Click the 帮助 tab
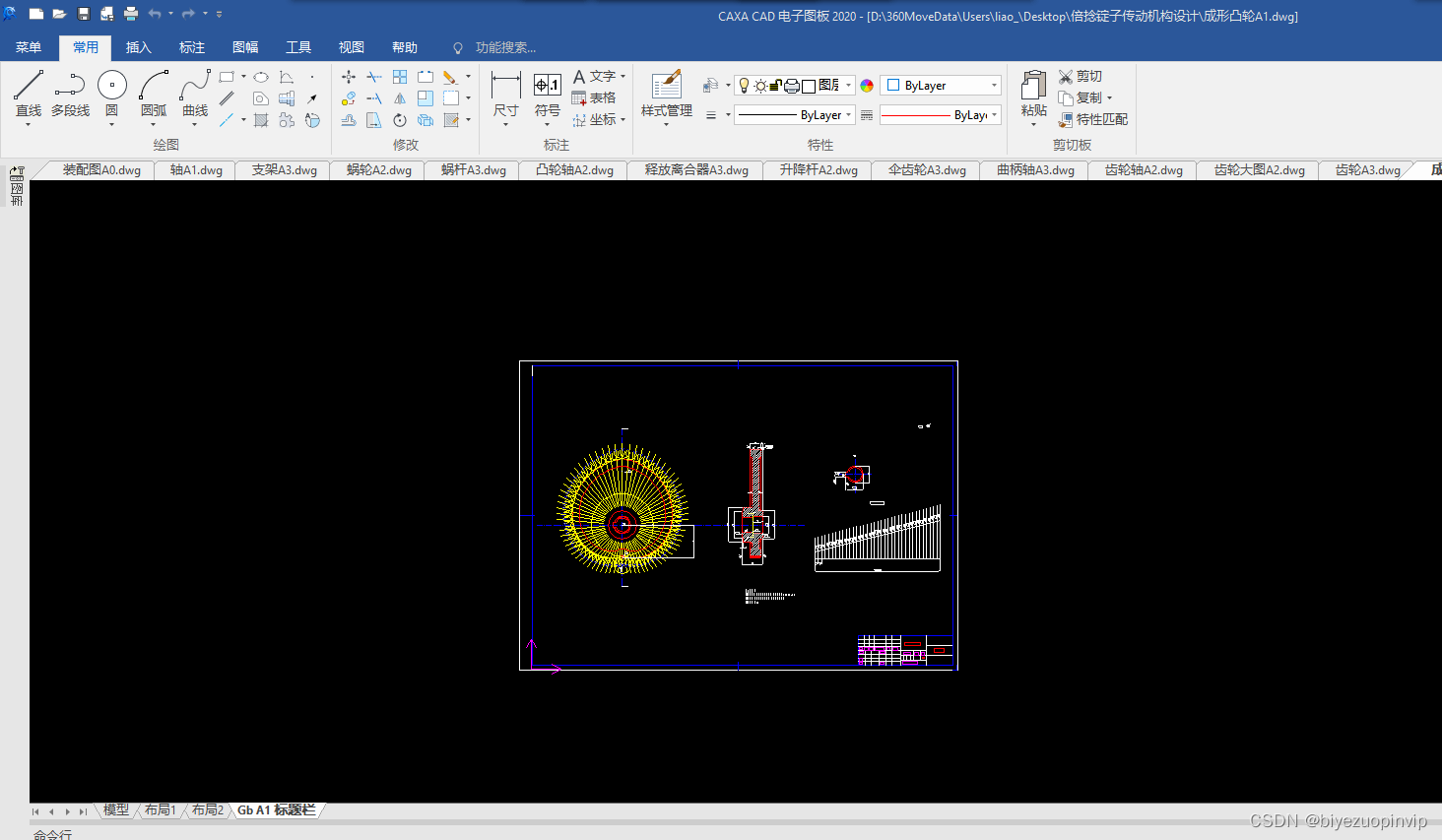 [x=405, y=47]
